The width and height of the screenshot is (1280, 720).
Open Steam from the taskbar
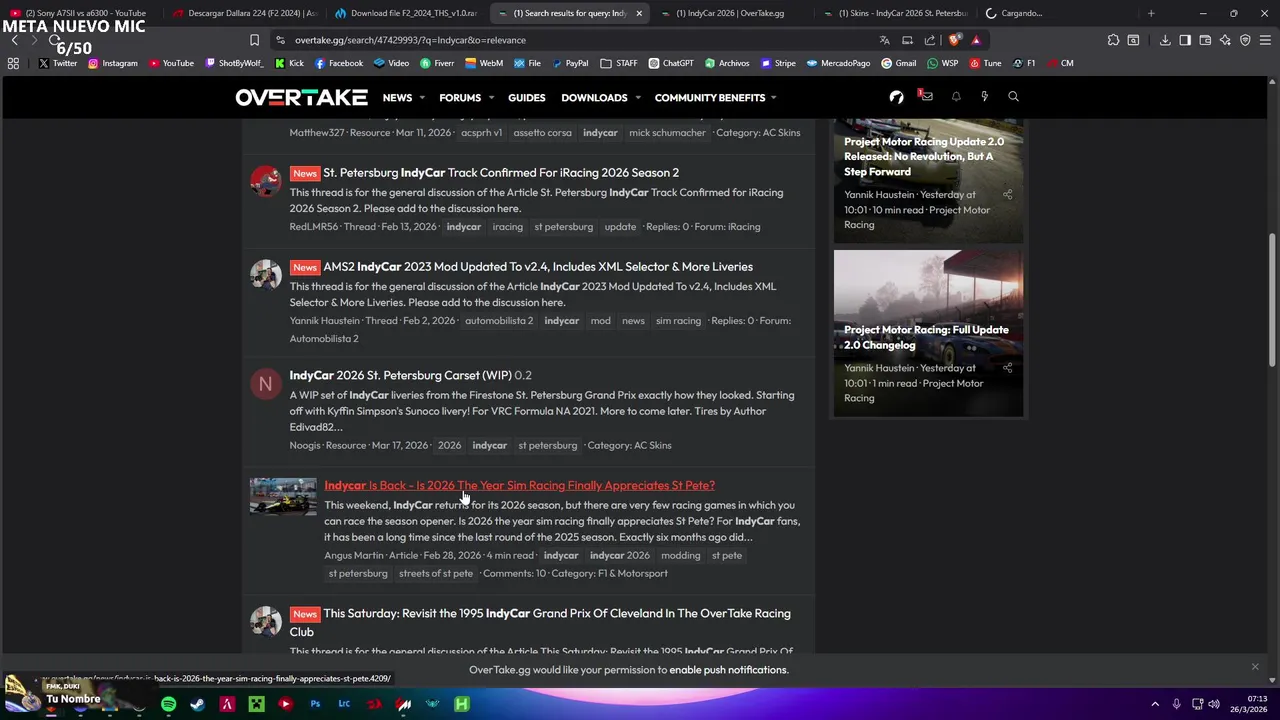click(x=198, y=704)
